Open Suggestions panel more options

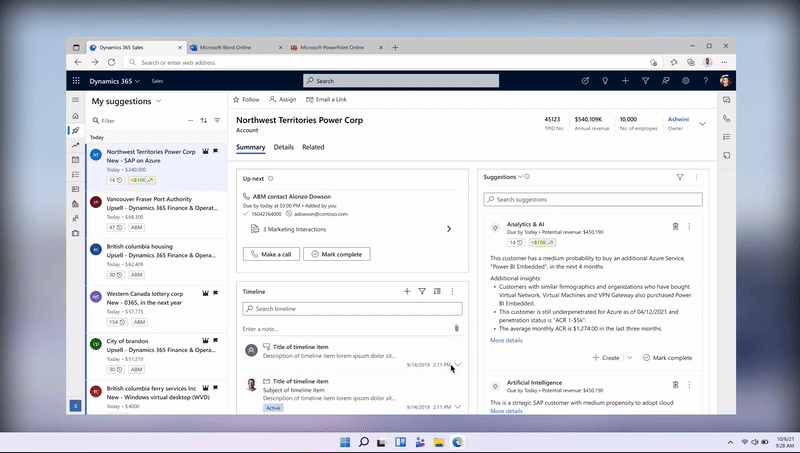pos(696,177)
